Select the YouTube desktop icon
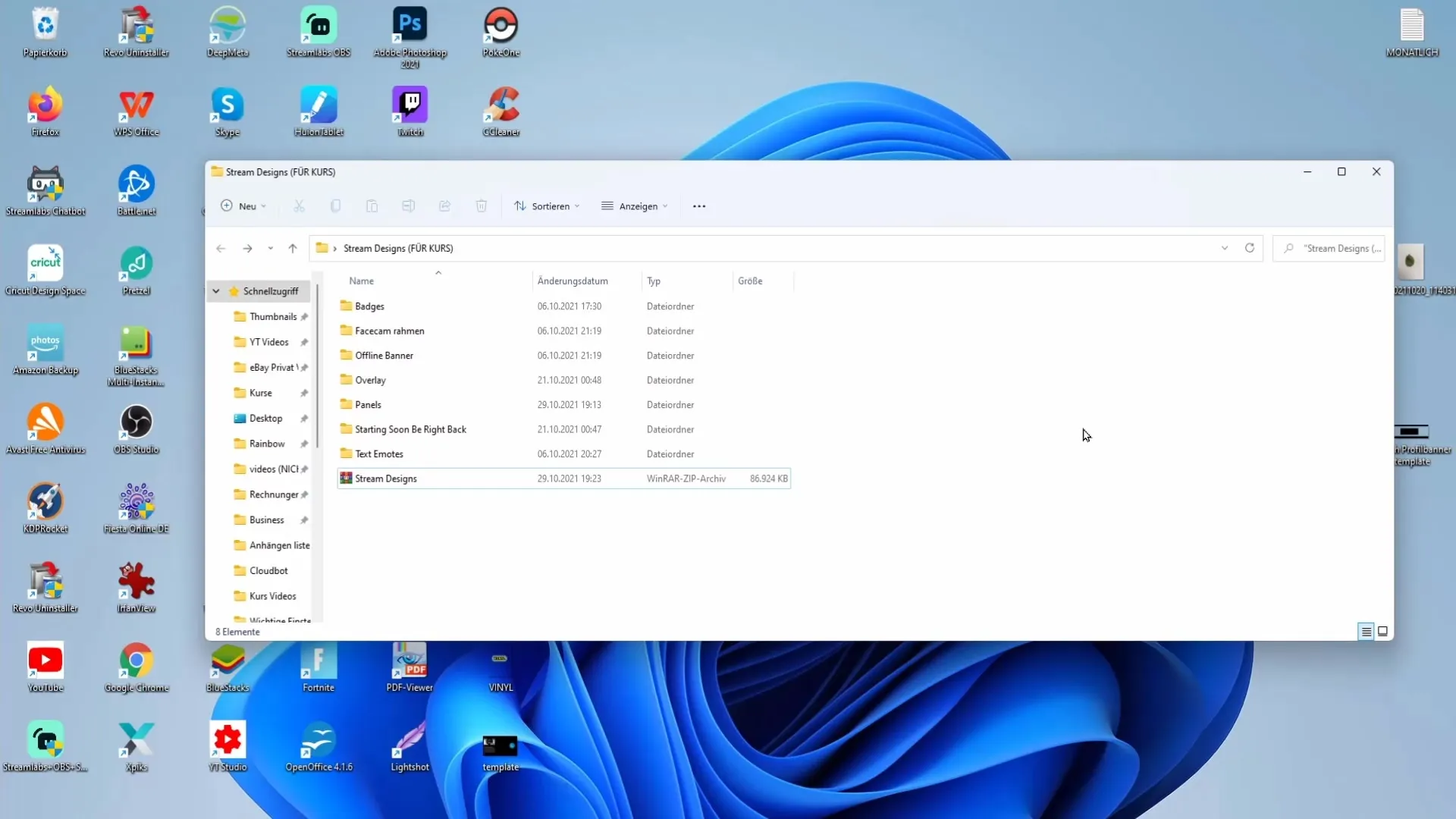The width and height of the screenshot is (1456, 819). (45, 667)
